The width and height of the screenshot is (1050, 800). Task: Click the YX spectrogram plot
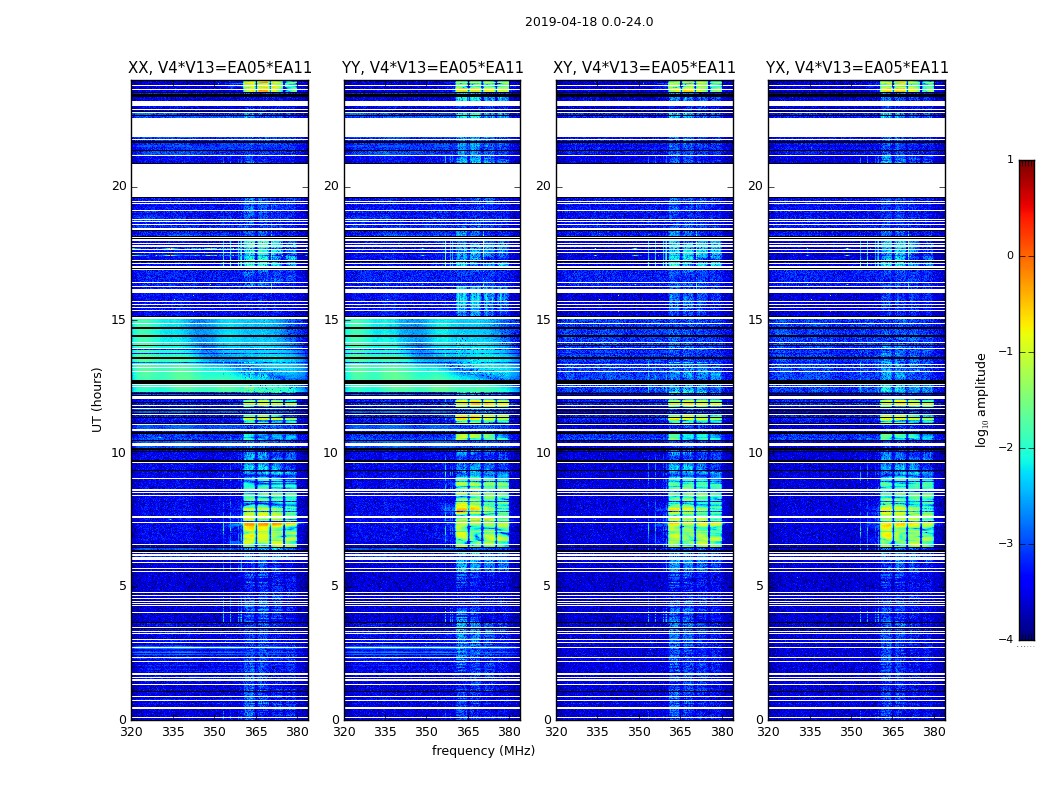857,400
